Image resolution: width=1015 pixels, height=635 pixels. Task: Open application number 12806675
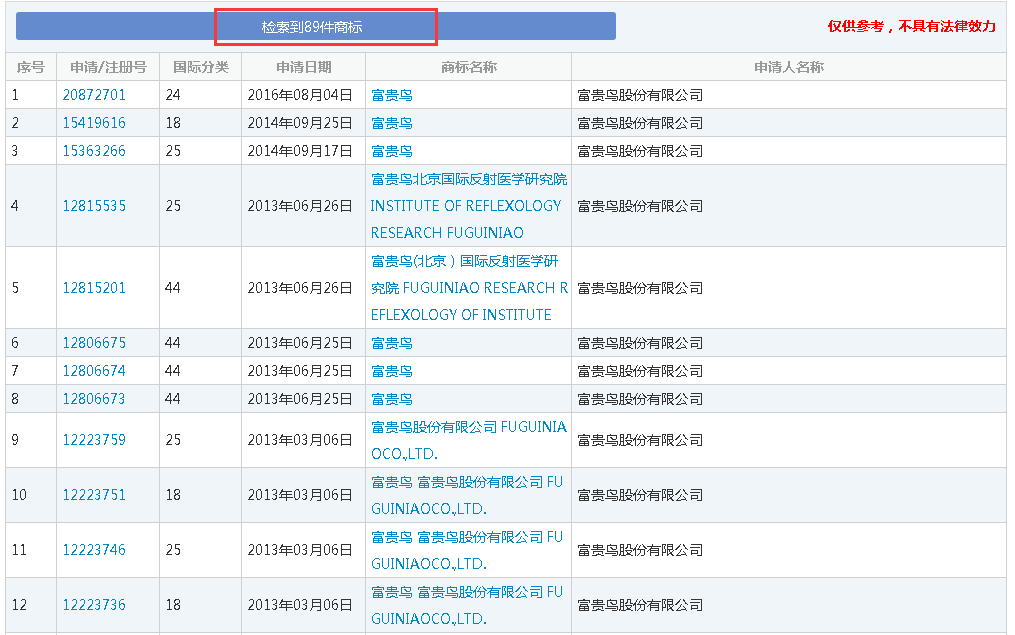[x=94, y=343]
